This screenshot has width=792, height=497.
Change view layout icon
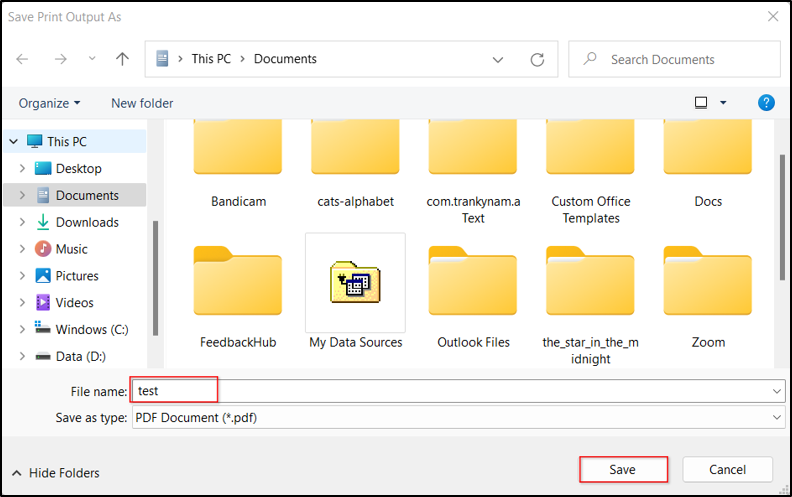coord(701,103)
